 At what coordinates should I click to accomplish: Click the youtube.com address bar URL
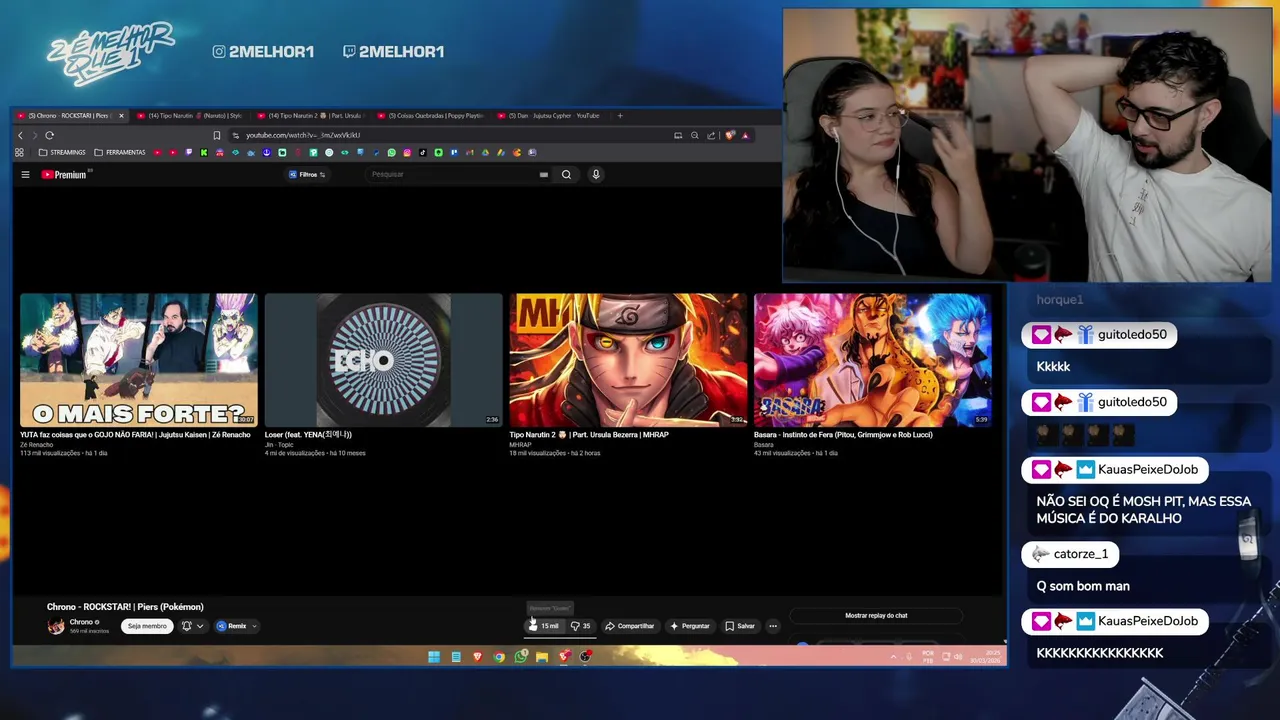302,135
